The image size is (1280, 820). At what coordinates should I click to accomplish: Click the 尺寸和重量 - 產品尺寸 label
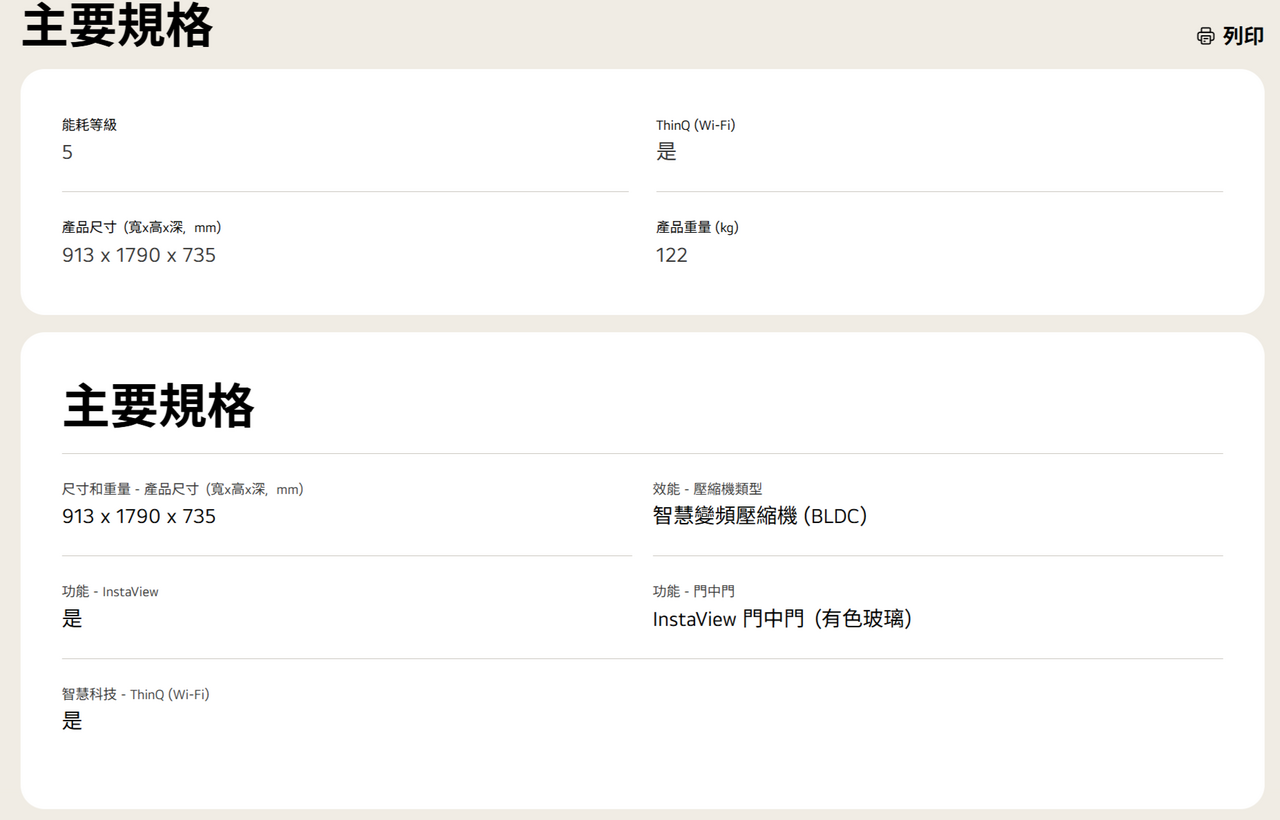[x=182, y=489]
